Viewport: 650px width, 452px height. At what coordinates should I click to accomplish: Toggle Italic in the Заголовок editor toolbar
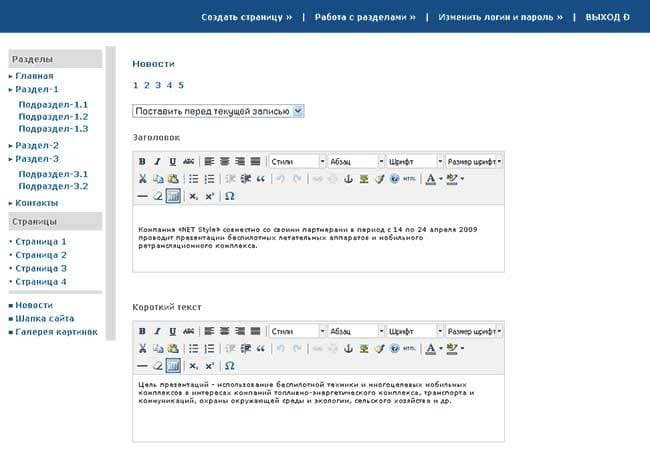158,162
